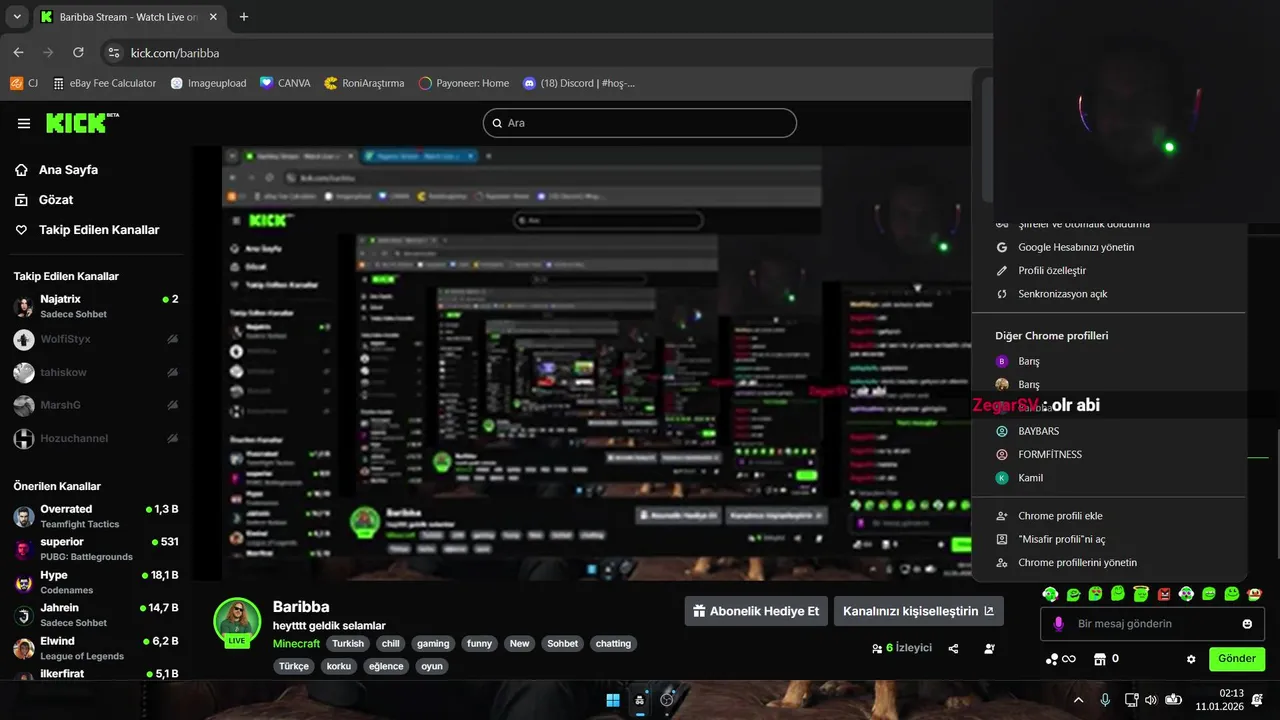
Task: Open followed channel Hozuchannel
Action: coord(96,438)
